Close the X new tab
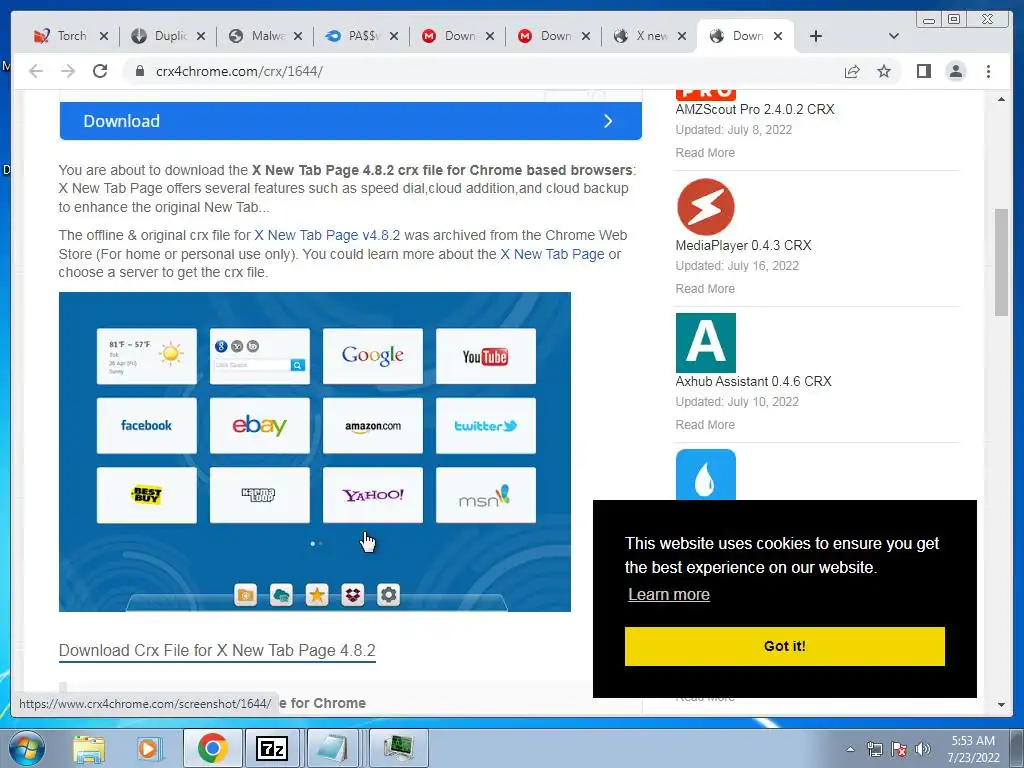 coord(682,36)
